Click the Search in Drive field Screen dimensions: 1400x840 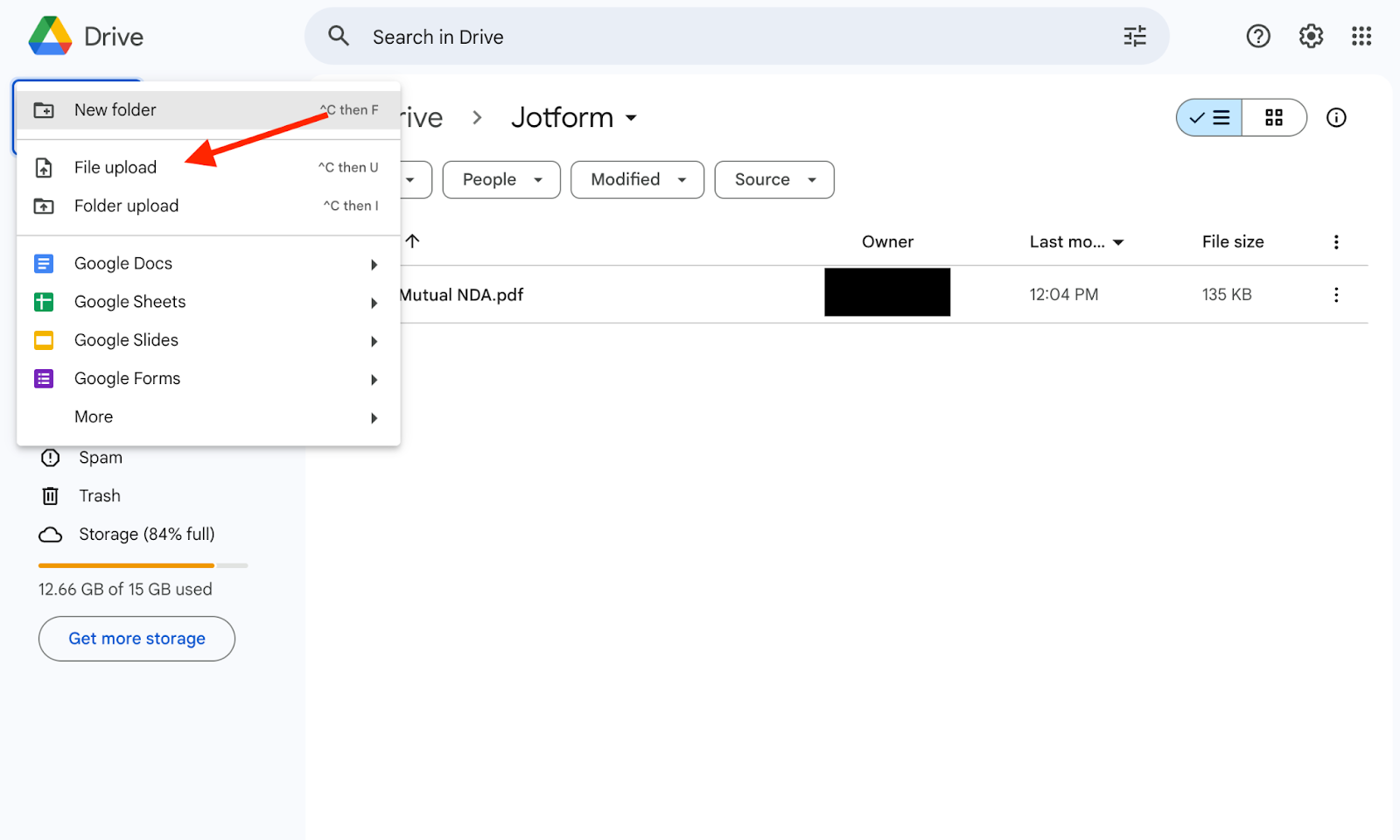click(x=735, y=37)
